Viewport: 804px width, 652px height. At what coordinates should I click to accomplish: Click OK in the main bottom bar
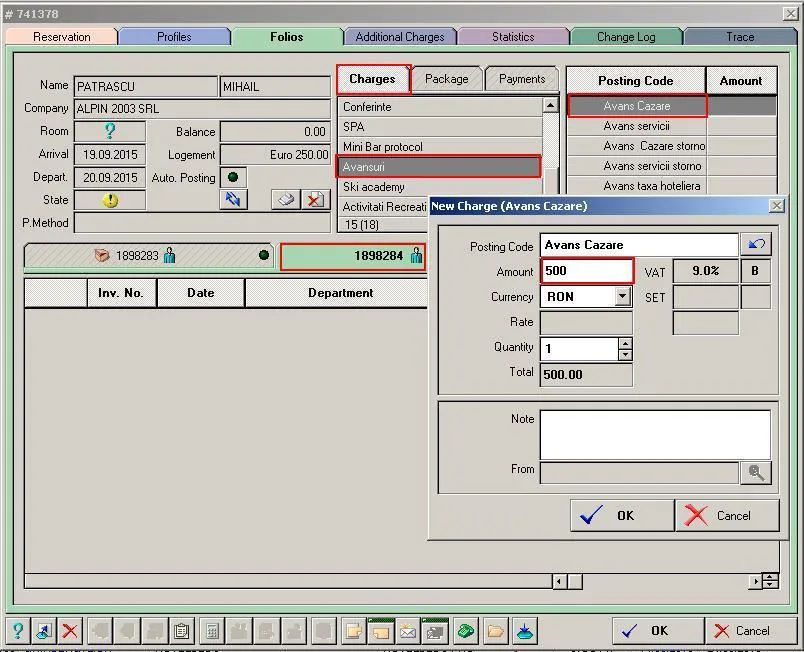(x=658, y=630)
